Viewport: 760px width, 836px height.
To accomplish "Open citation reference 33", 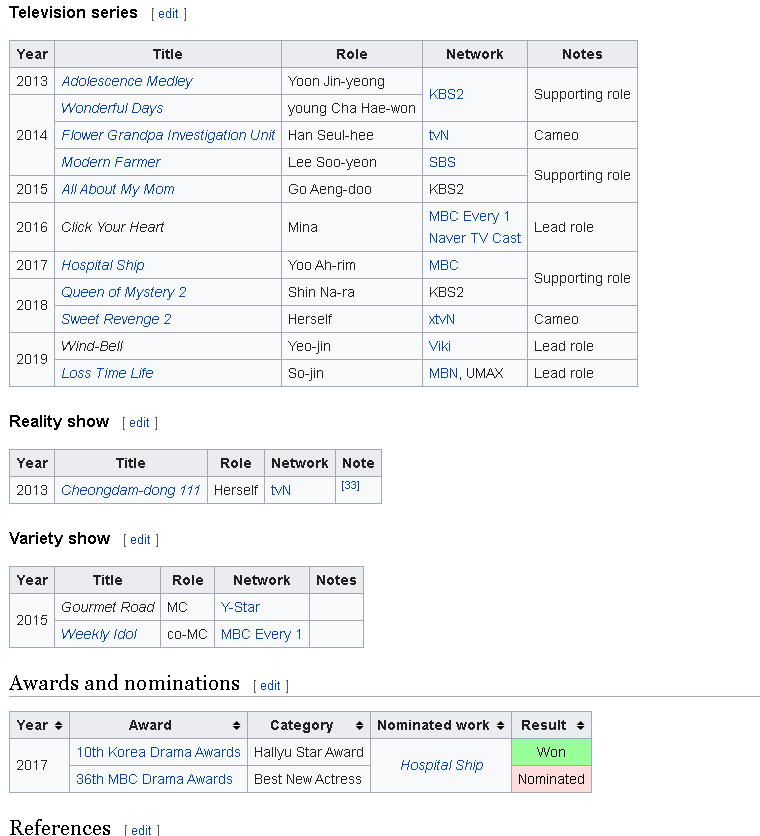I will coord(350,485).
